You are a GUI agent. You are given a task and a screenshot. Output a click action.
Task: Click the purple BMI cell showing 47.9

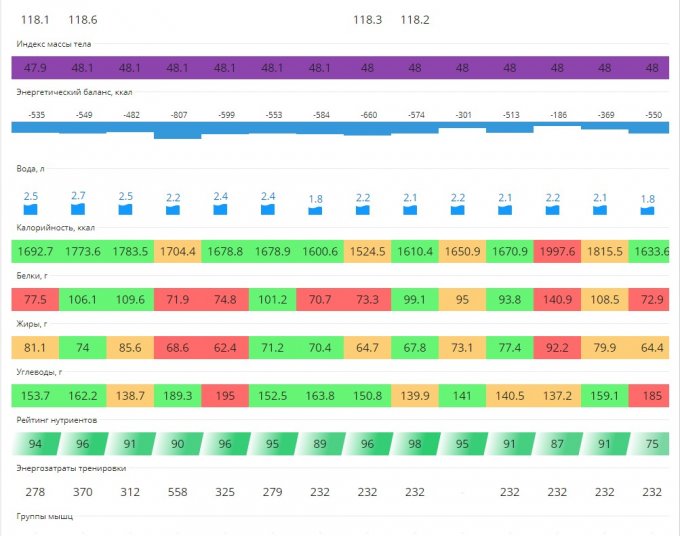click(x=35, y=68)
